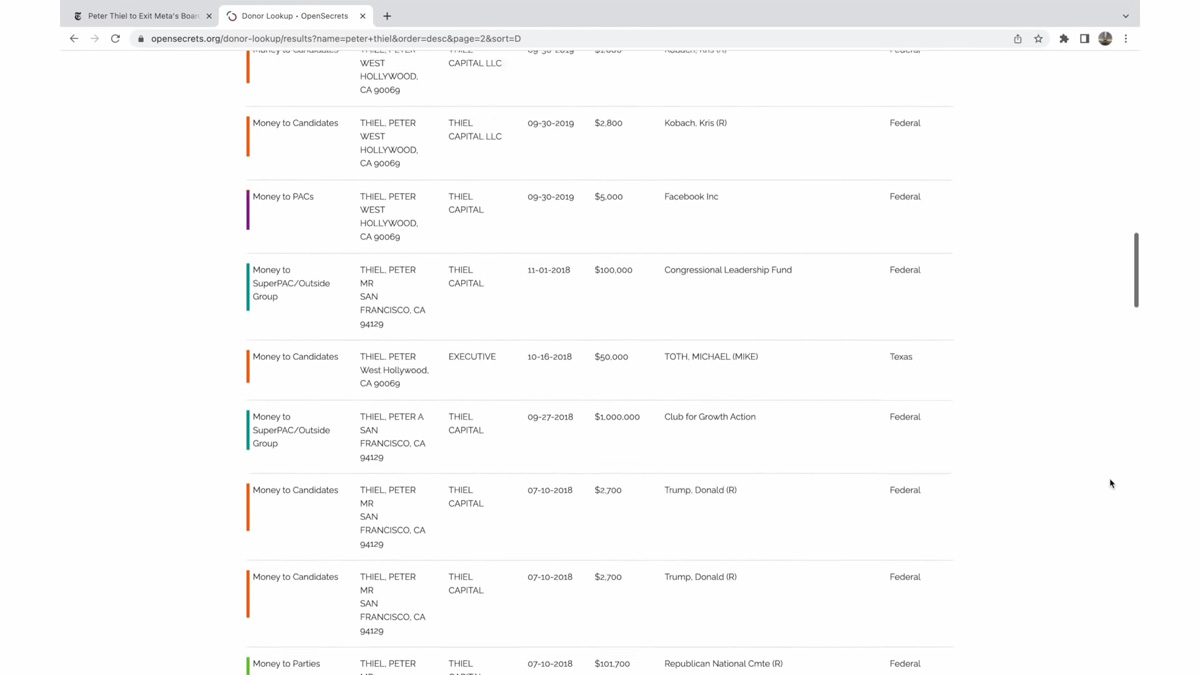Click Money to SuperPAC in Club for Growth row
The width and height of the screenshot is (1200, 675).
(291, 430)
